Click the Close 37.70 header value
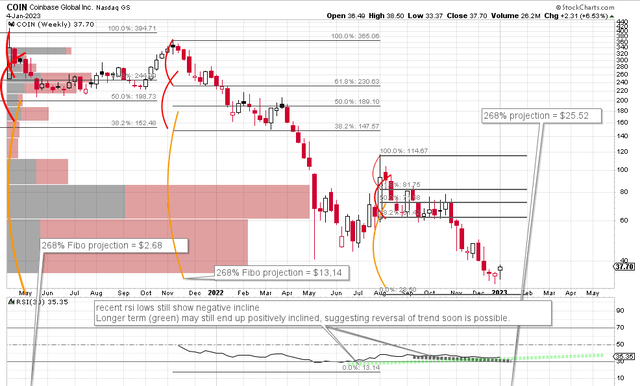This screenshot has width=640, height=386. pos(467,16)
